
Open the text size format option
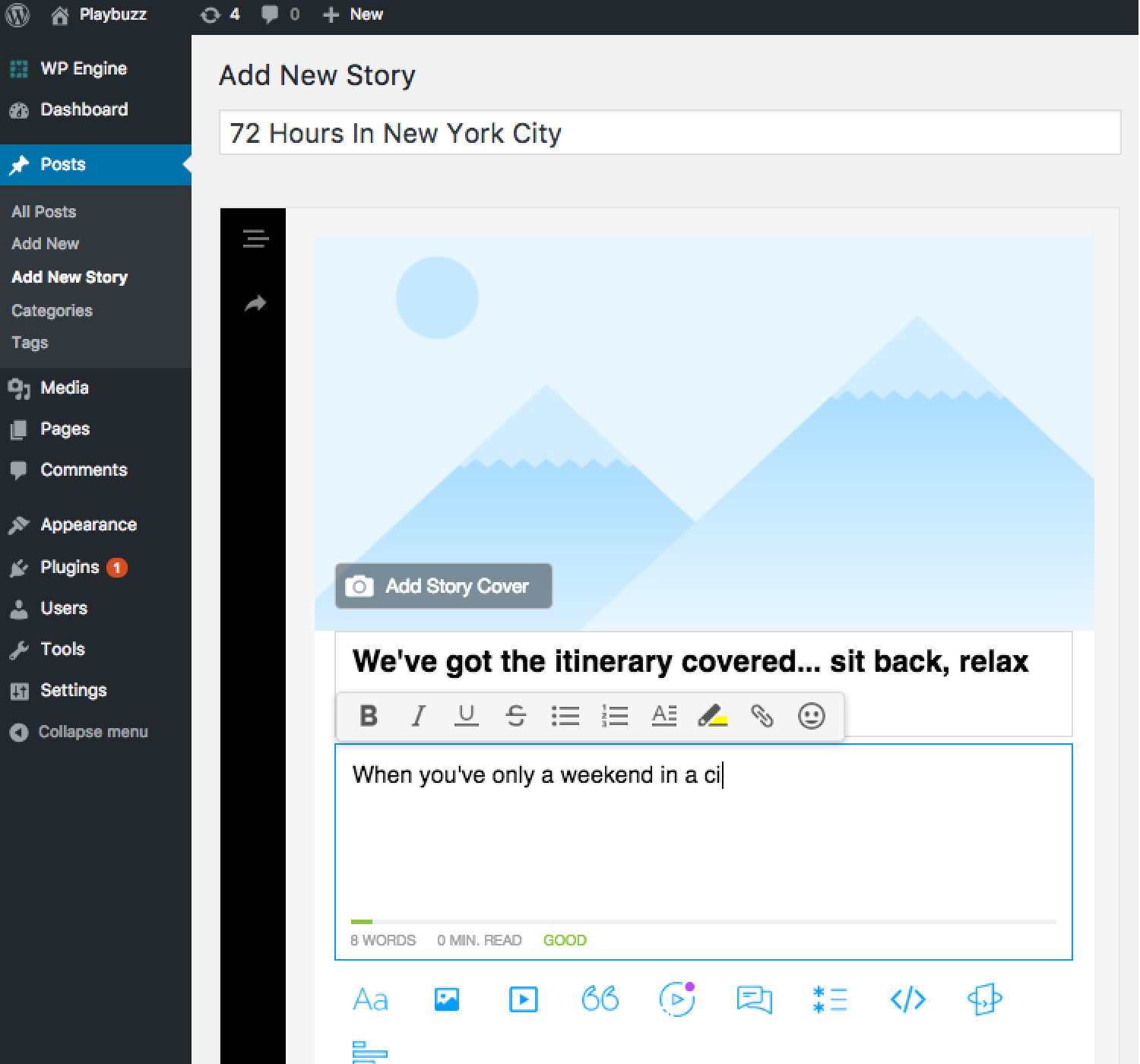(663, 716)
